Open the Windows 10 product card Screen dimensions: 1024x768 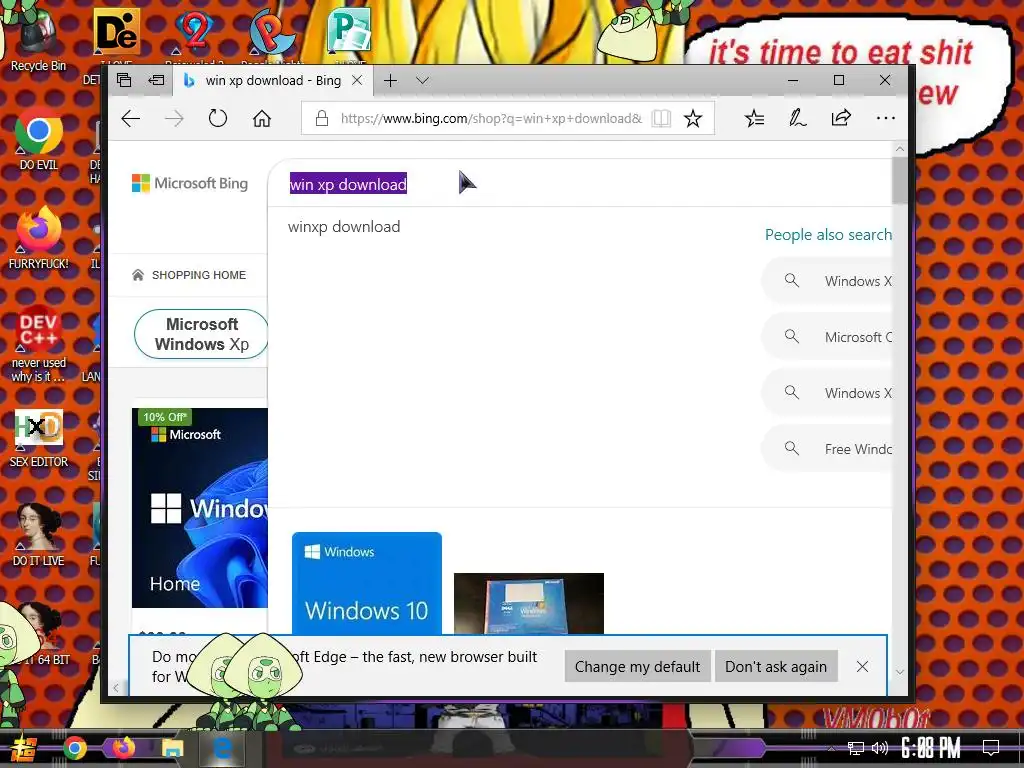tap(367, 583)
